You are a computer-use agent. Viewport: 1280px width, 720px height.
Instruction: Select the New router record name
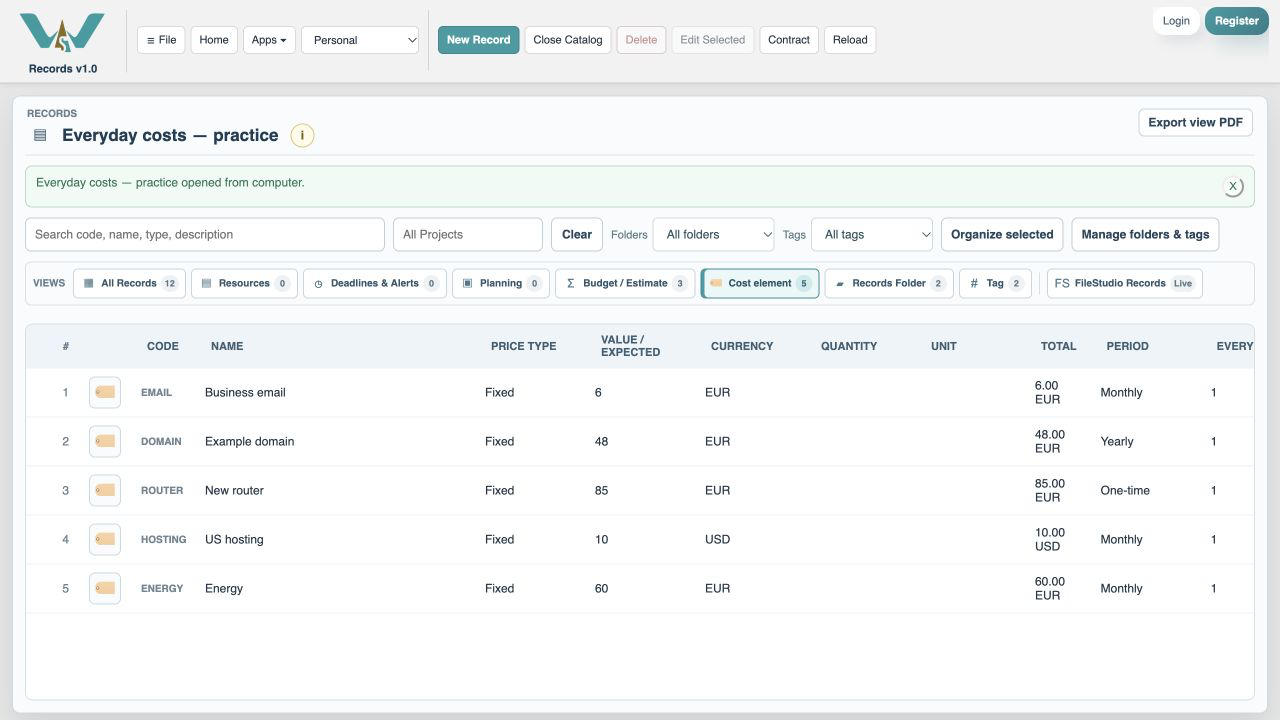point(234,491)
